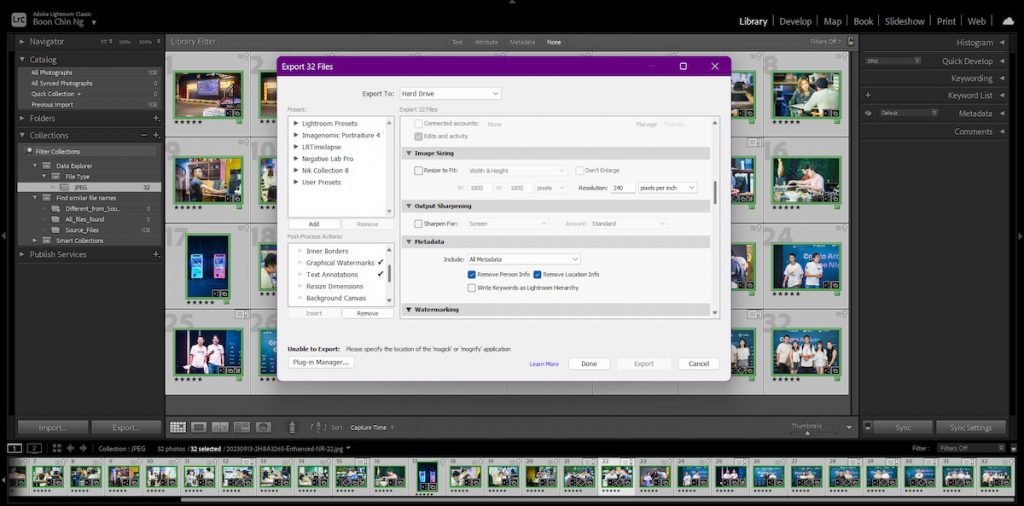The height and width of the screenshot is (506, 1024).
Task: Switch to the Develop module
Action: (795, 21)
